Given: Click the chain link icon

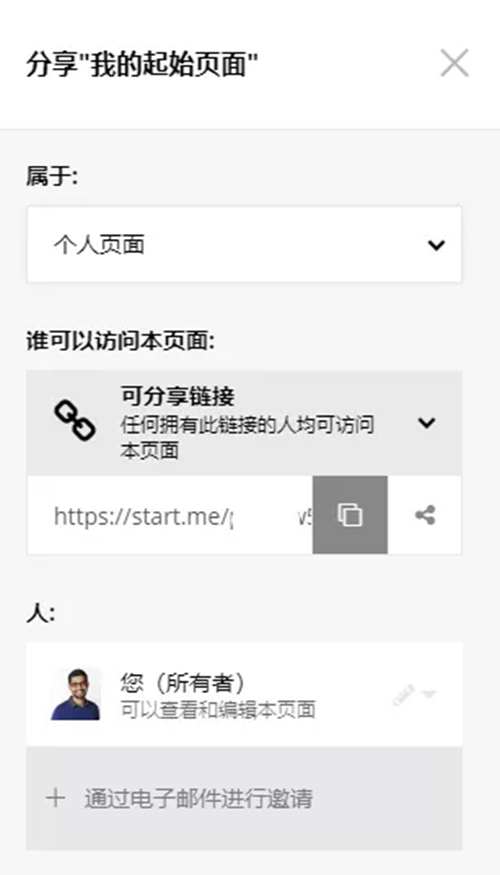Looking at the screenshot, I should coord(75,422).
